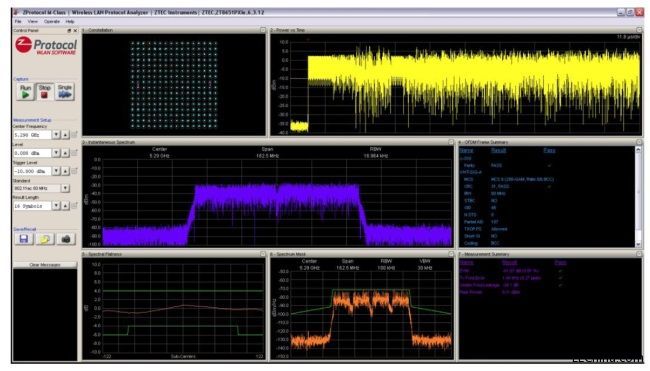
Task: Click the Spectrum Mask RBW value
Action: [x=386, y=268]
